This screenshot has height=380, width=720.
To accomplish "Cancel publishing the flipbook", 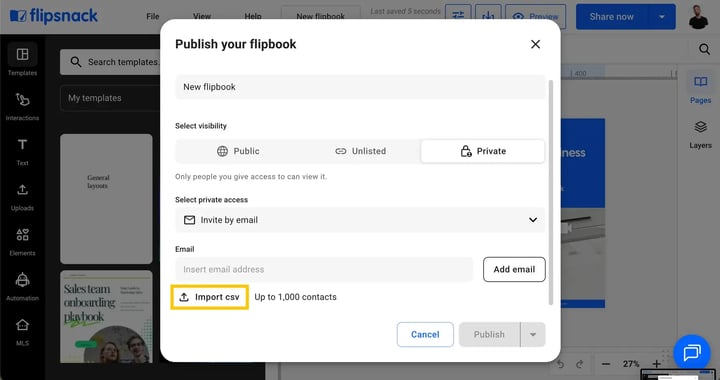I will point(425,334).
